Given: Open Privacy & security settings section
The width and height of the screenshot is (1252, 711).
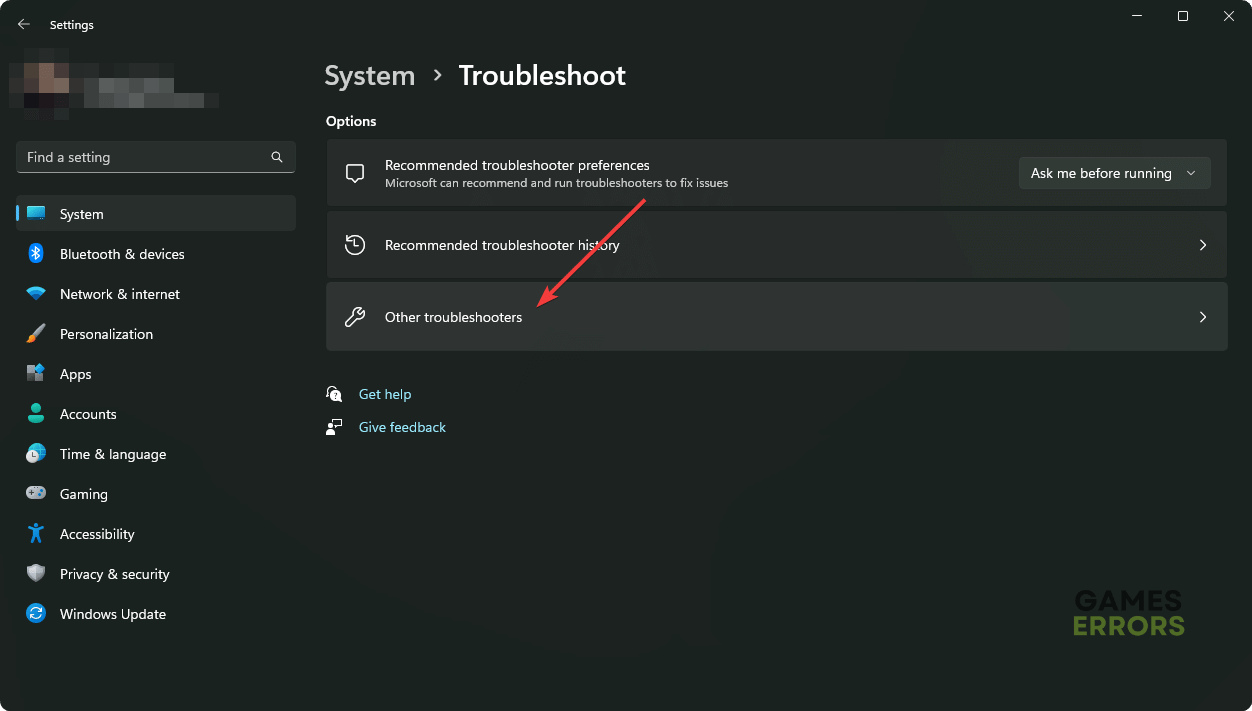Looking at the screenshot, I should 114,574.
